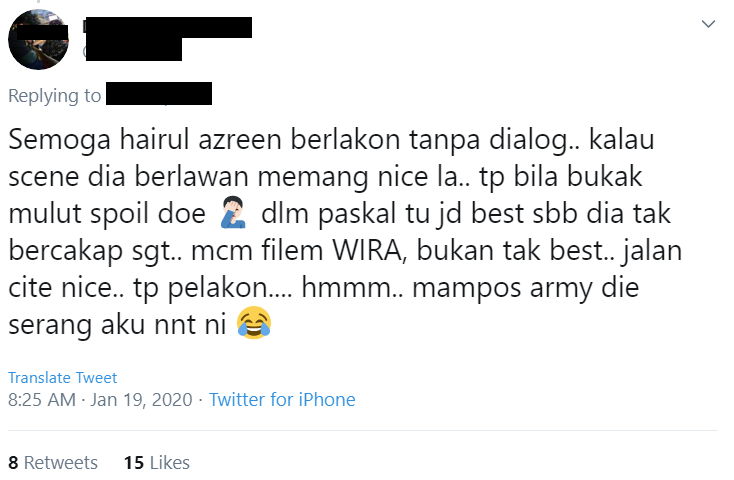Open the redacted replied-to account handle

[x=159, y=94]
